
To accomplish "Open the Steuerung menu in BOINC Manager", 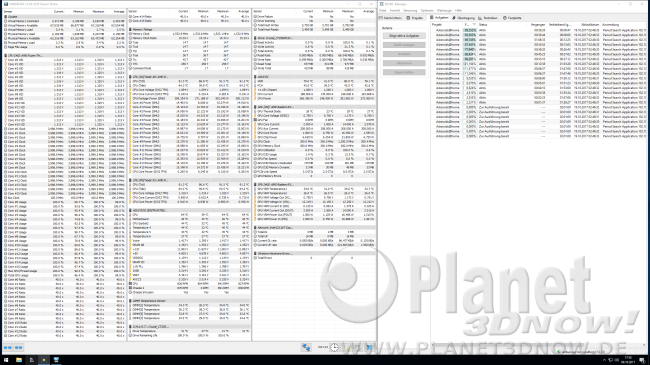I will point(410,10).
